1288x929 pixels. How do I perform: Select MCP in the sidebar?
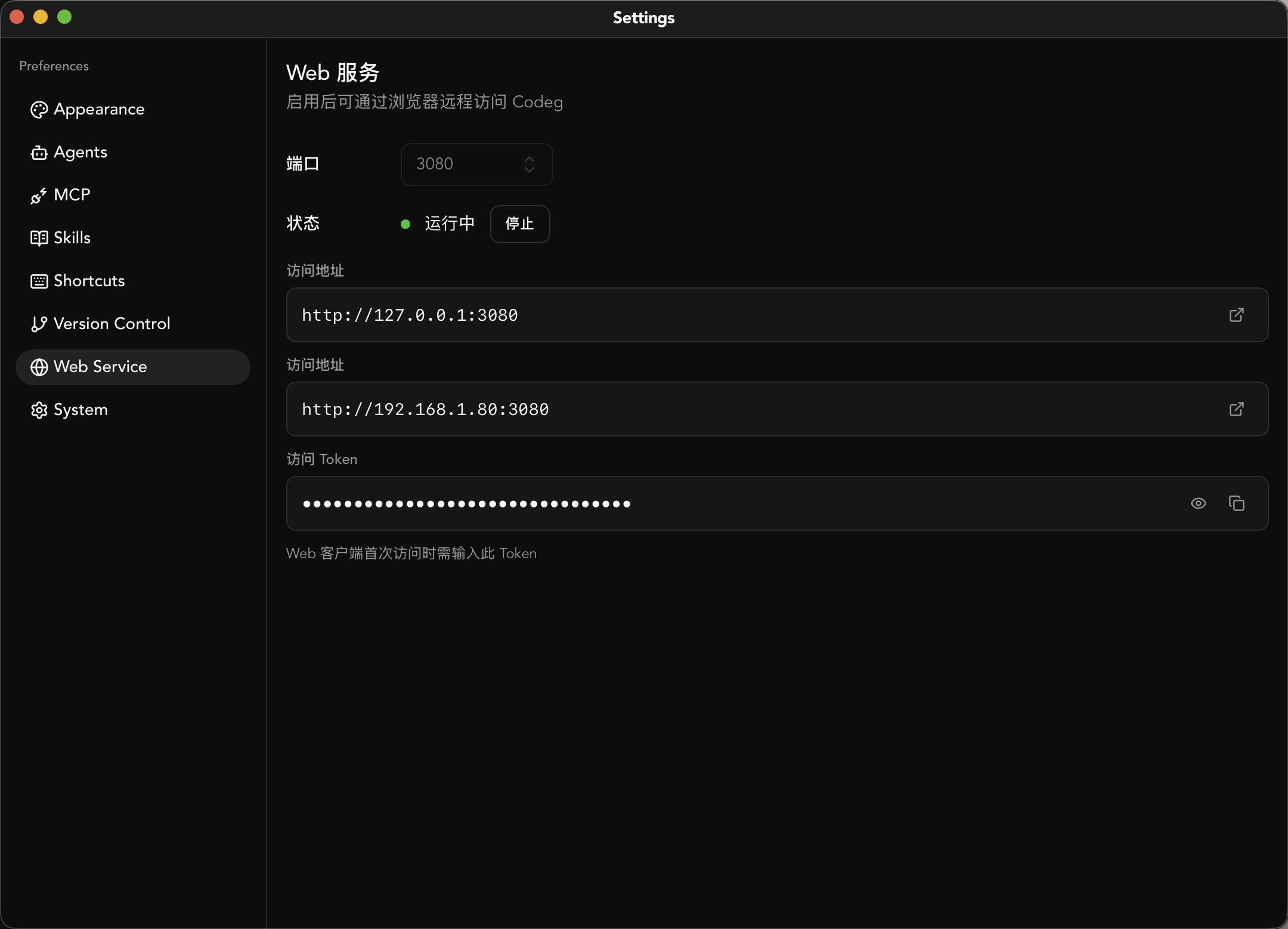pos(132,196)
